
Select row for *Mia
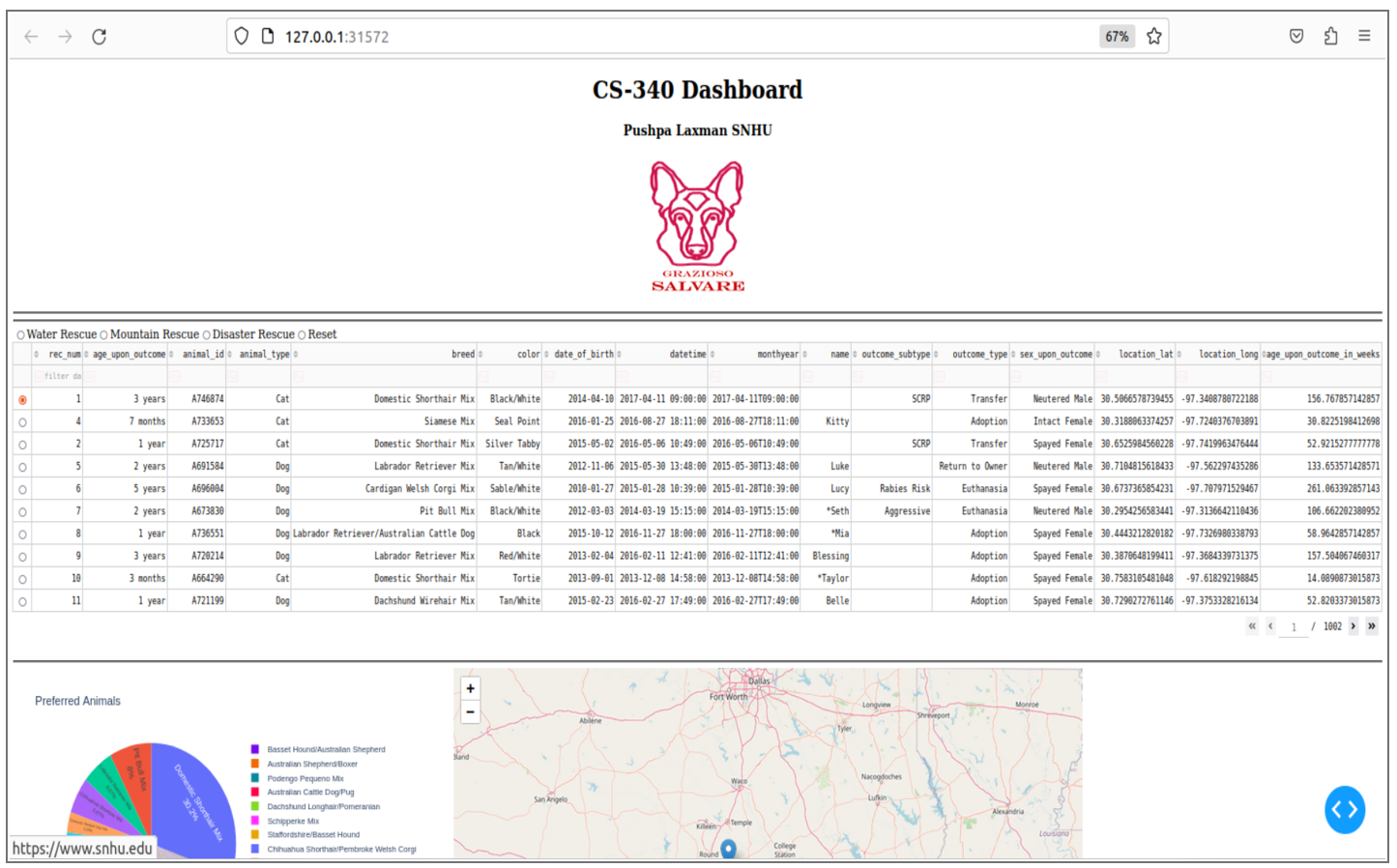click(22, 535)
